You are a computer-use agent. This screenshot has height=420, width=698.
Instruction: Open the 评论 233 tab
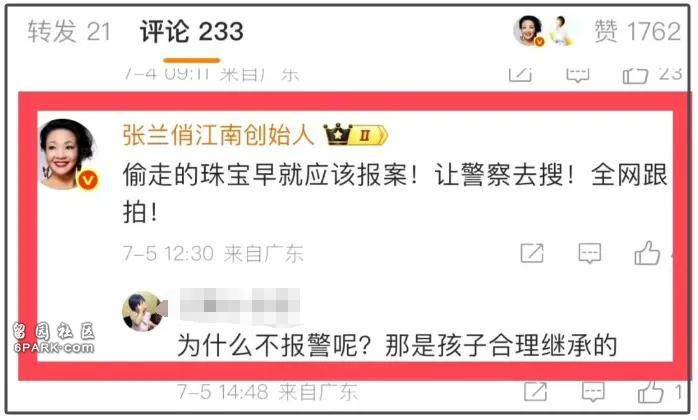(x=191, y=32)
